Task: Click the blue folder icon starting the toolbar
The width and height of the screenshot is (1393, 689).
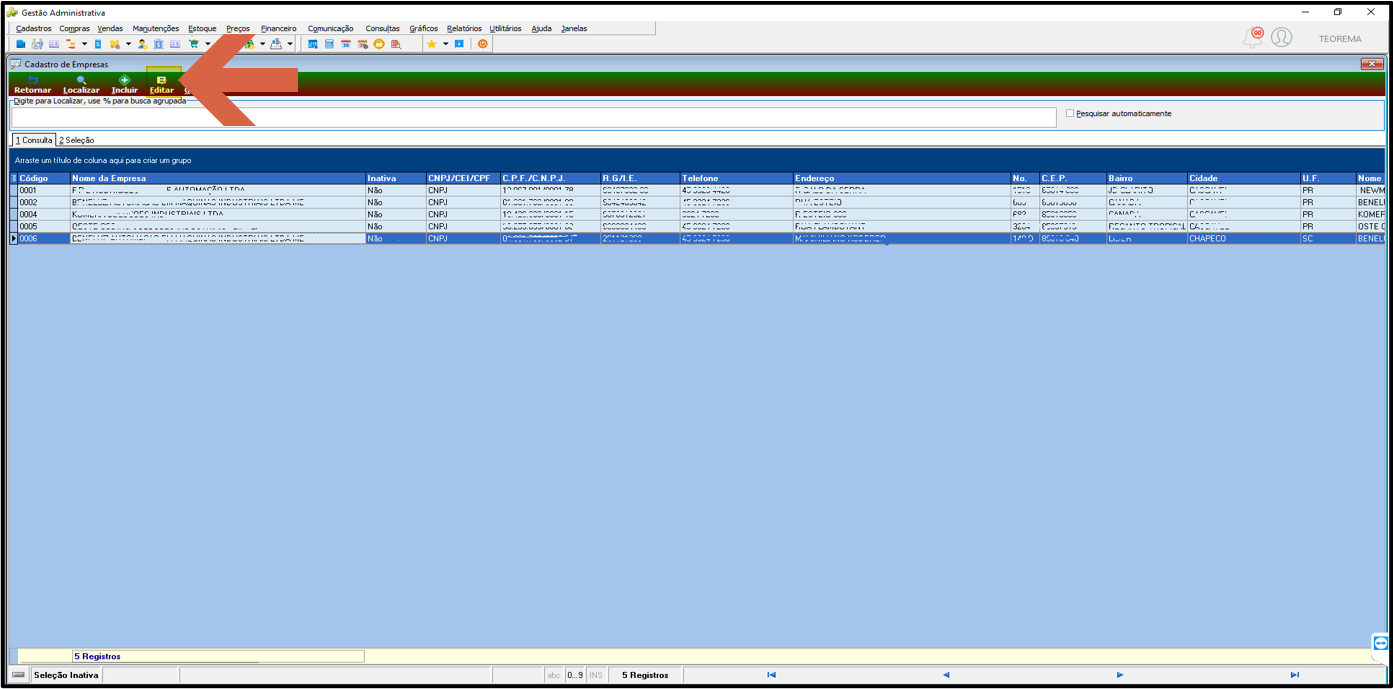Action: 21,44
